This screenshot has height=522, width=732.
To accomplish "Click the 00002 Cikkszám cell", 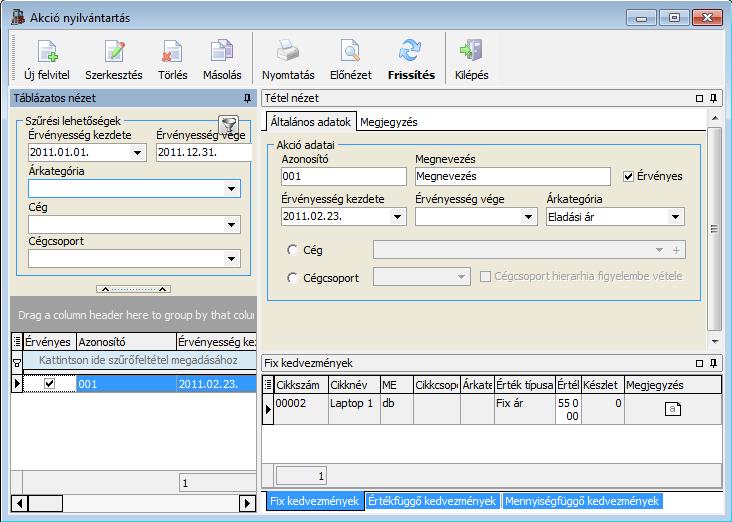I will click(x=301, y=409).
